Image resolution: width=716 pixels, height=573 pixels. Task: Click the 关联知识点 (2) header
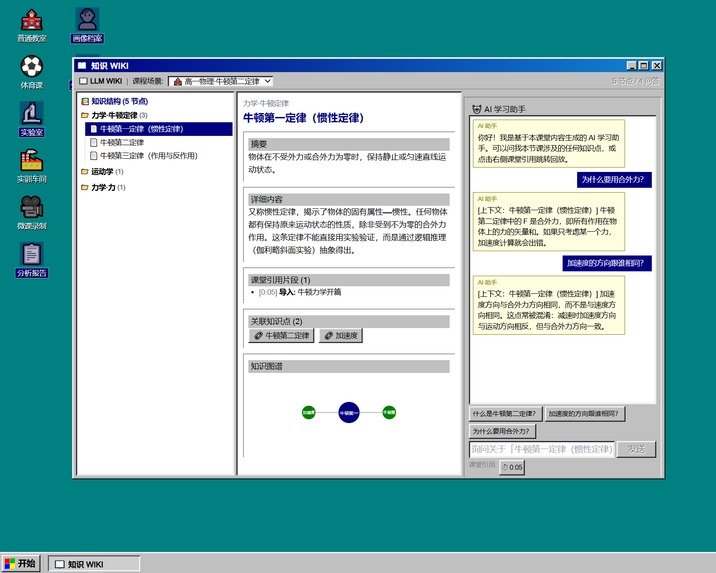point(349,321)
